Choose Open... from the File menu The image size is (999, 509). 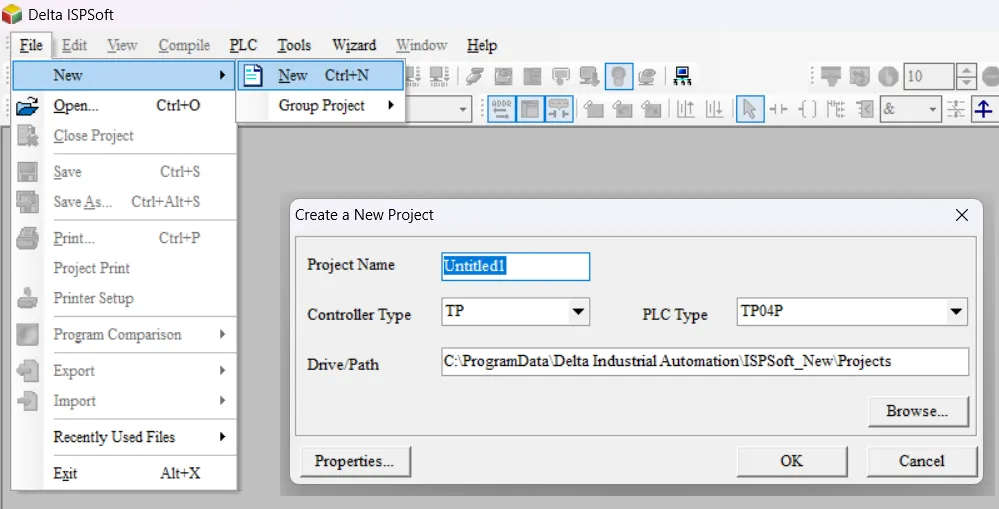tap(124, 105)
